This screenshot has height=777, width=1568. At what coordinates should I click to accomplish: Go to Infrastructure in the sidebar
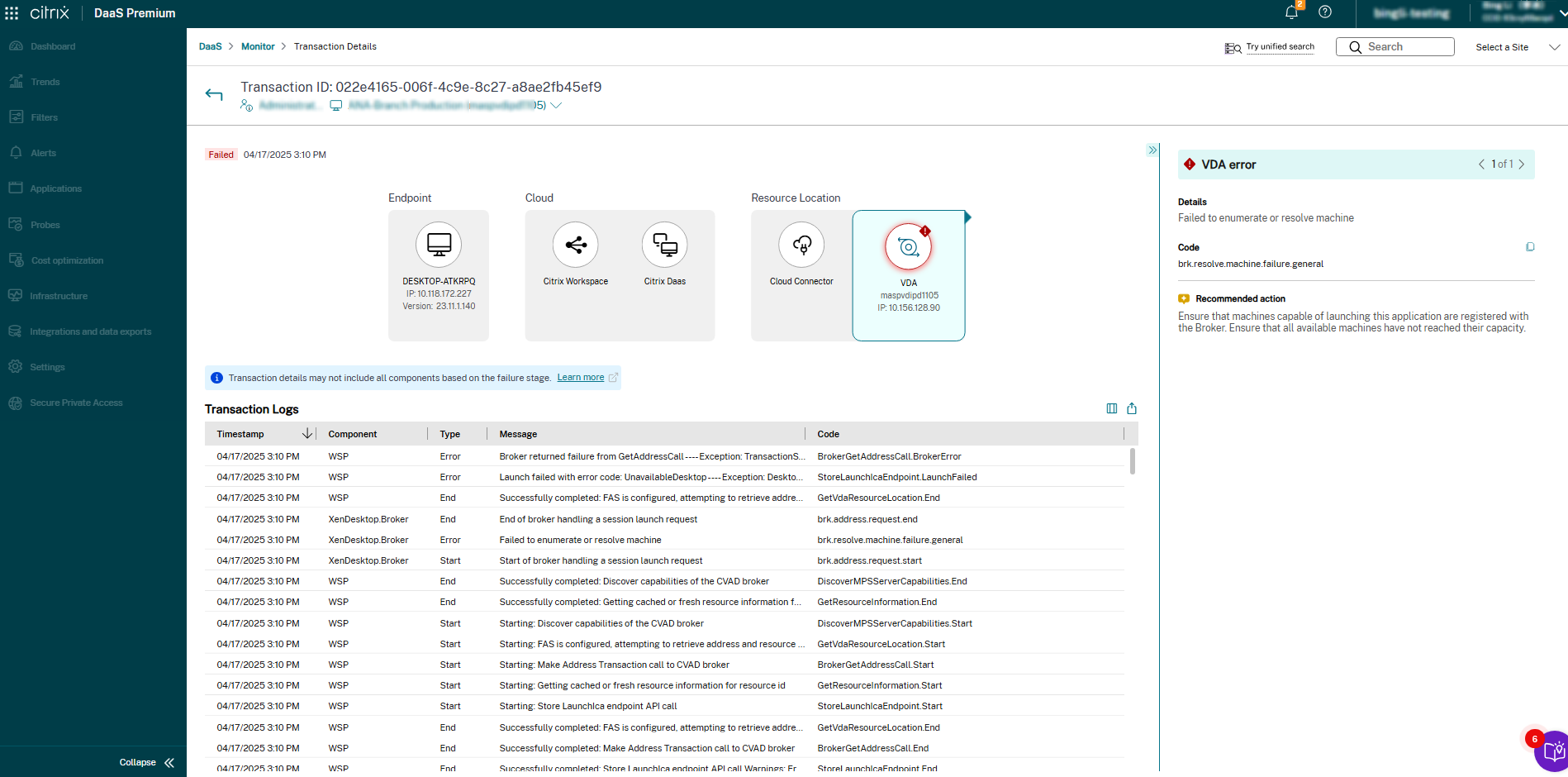point(58,296)
